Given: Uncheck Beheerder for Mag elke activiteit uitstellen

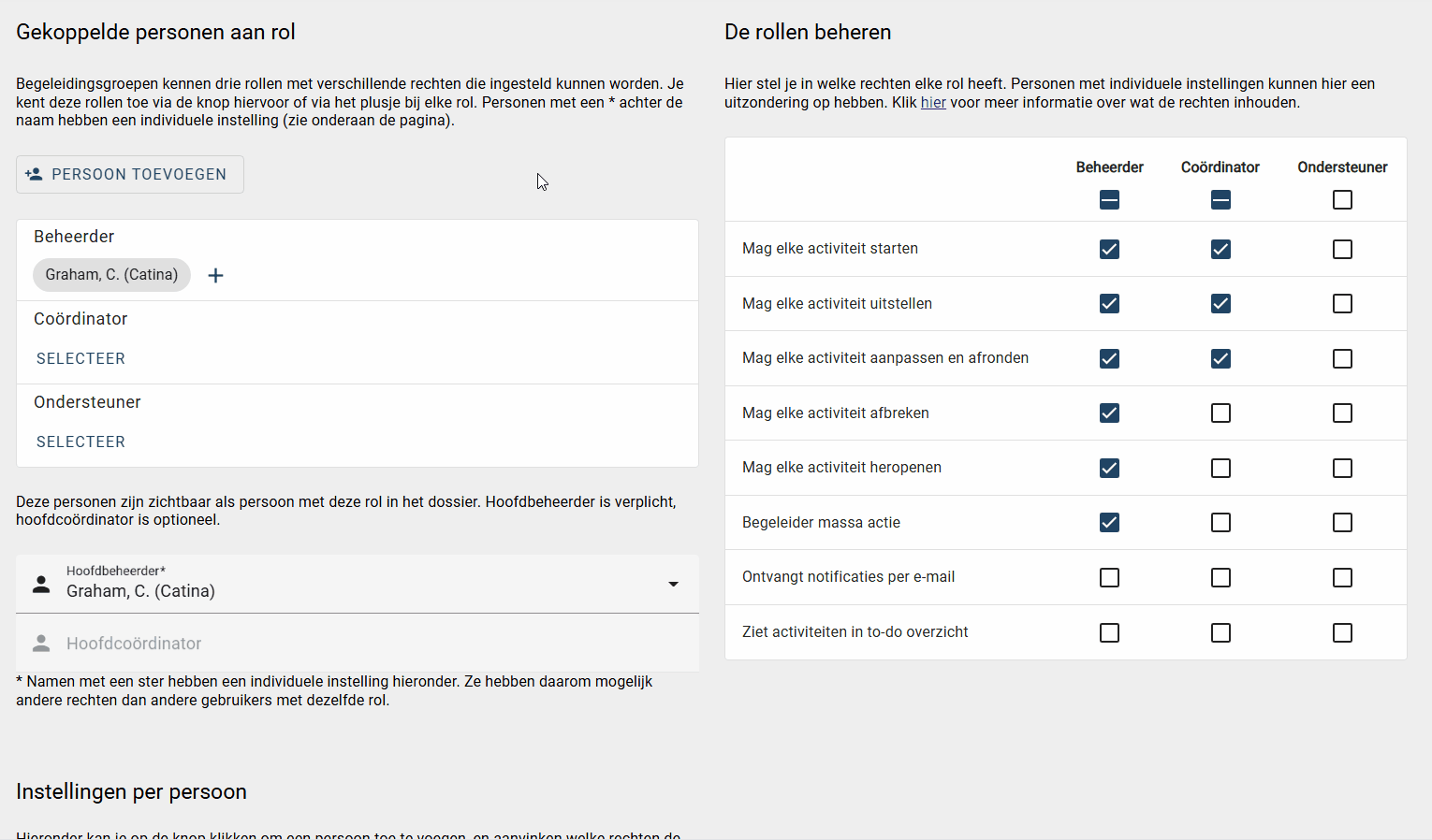Looking at the screenshot, I should (x=1109, y=304).
